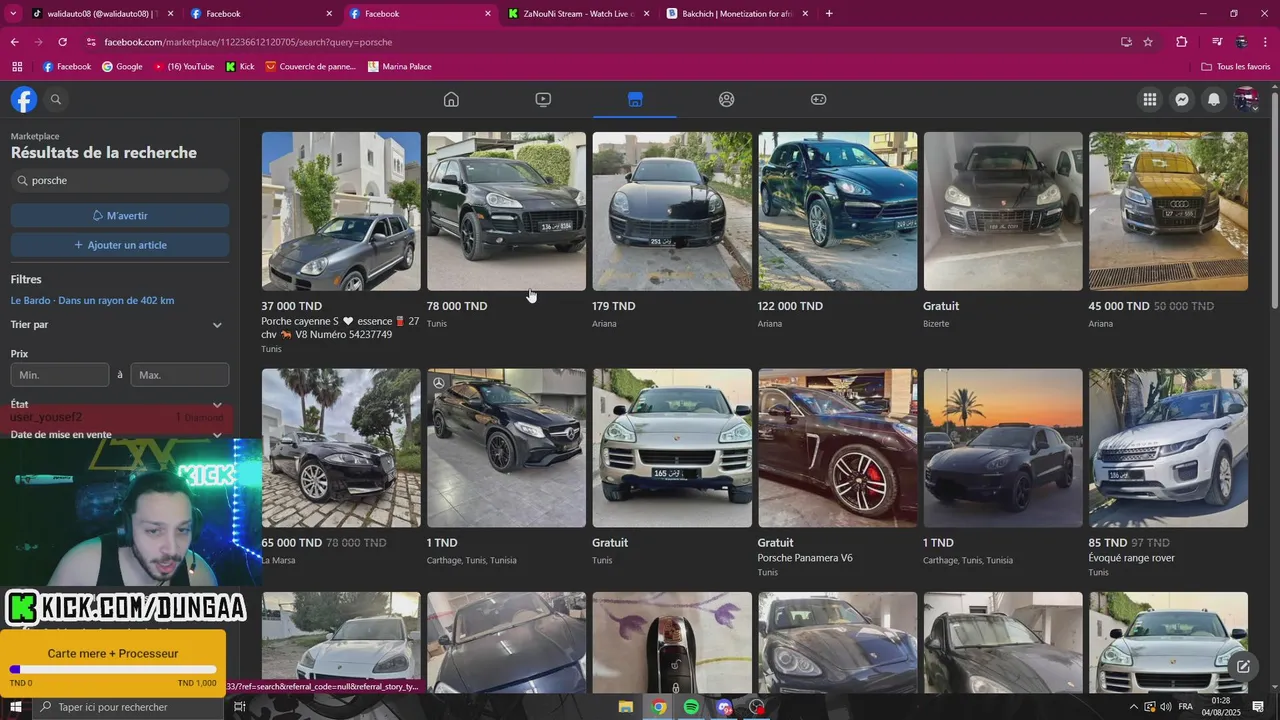The height and width of the screenshot is (720, 1280).
Task: Launch Chrome from the taskbar
Action: (659, 707)
